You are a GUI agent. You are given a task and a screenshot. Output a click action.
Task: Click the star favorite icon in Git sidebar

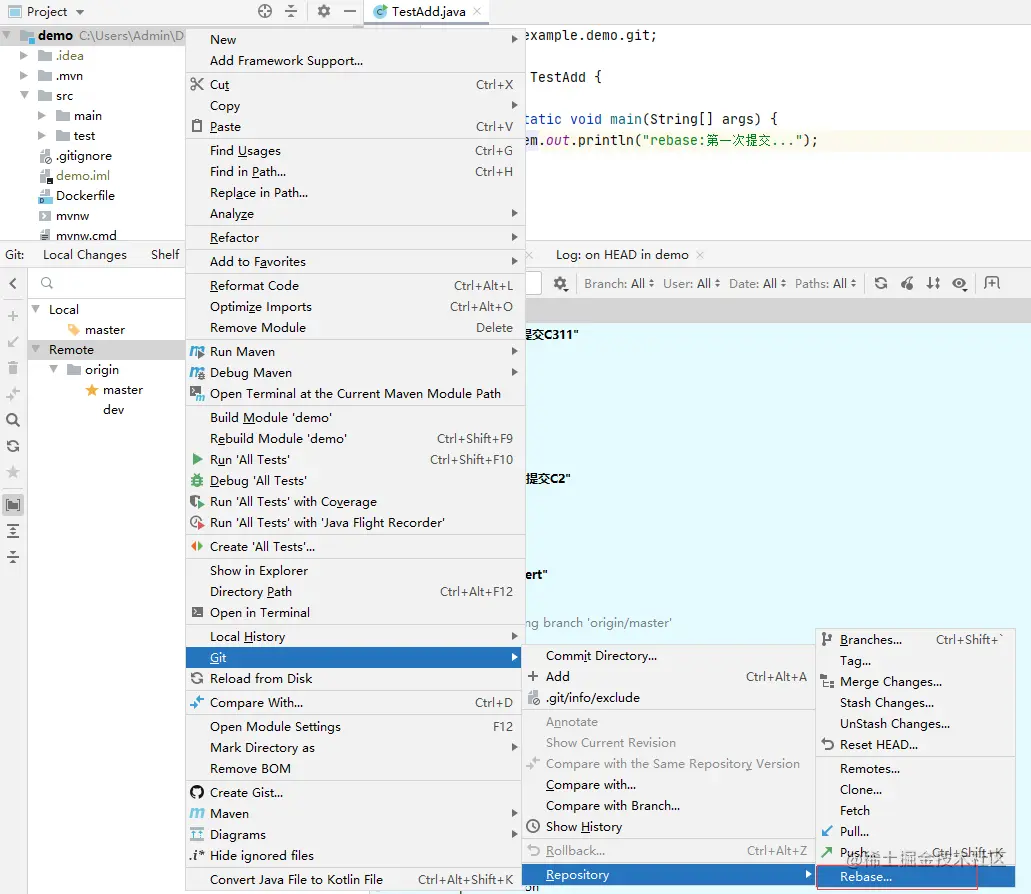pos(13,472)
